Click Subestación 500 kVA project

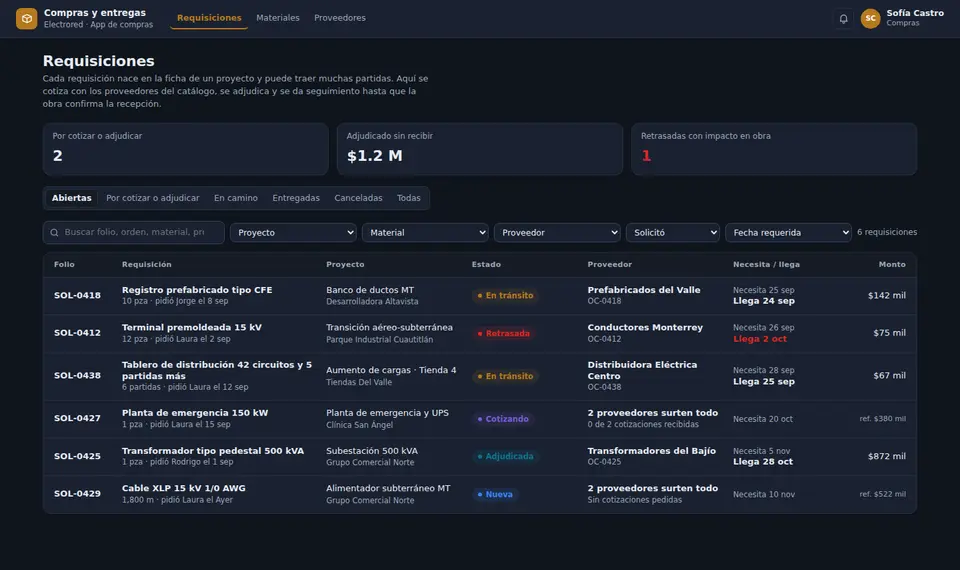[x=372, y=451]
